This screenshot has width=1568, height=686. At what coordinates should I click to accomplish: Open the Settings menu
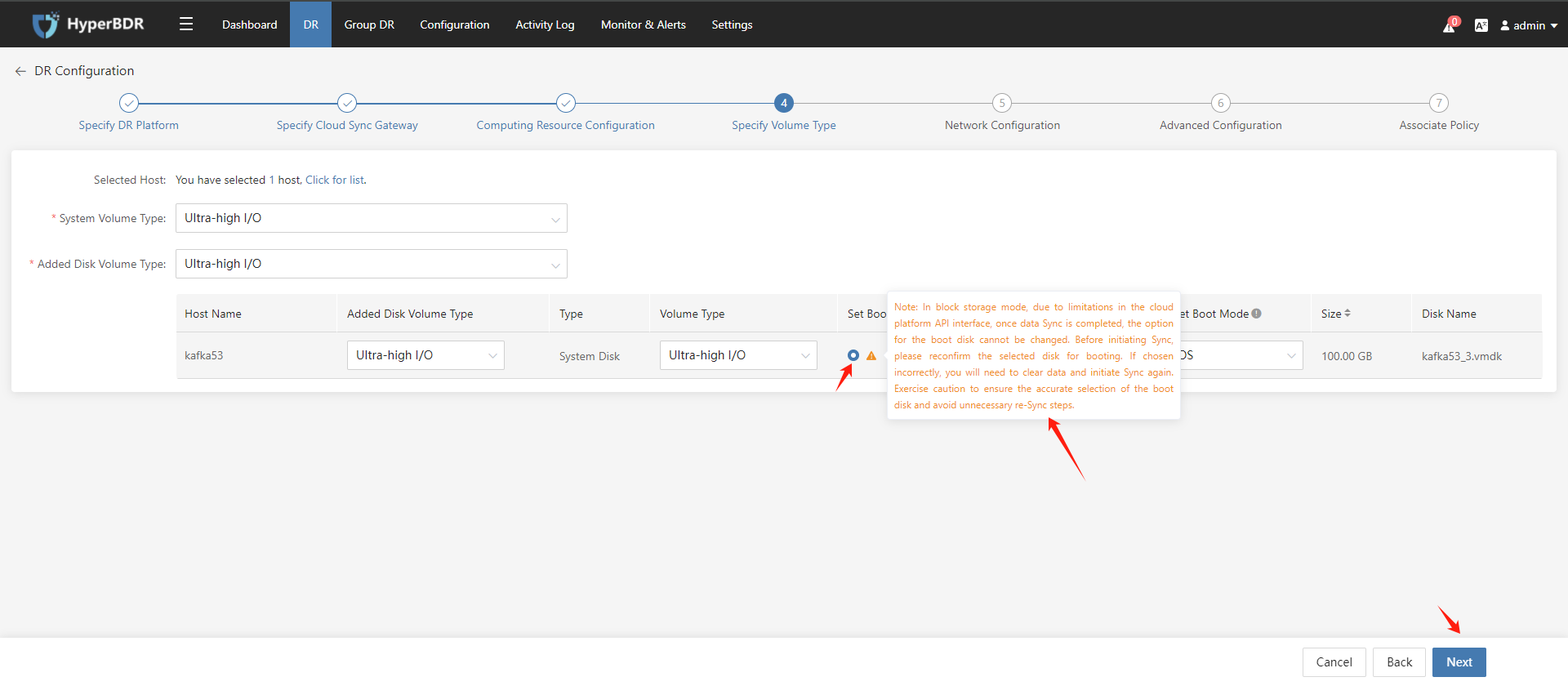pyautogui.click(x=732, y=24)
